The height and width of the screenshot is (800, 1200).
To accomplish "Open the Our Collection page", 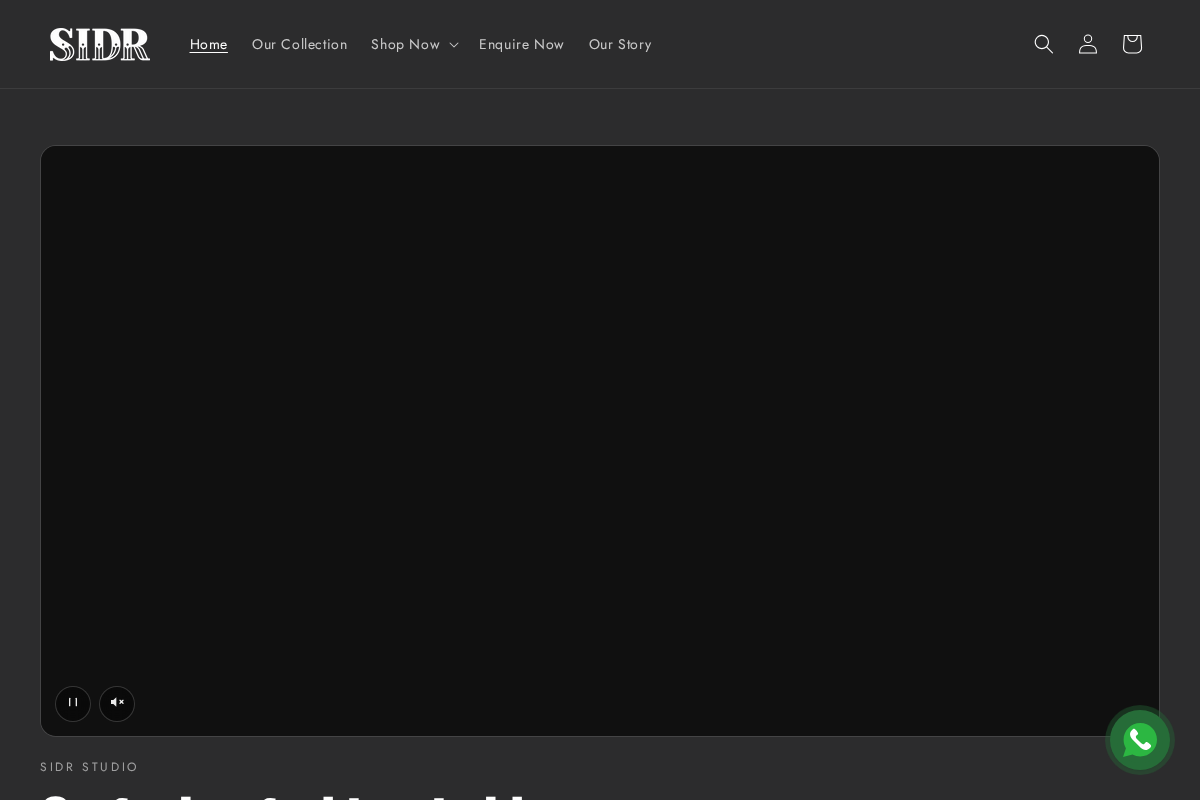I will (x=299, y=44).
